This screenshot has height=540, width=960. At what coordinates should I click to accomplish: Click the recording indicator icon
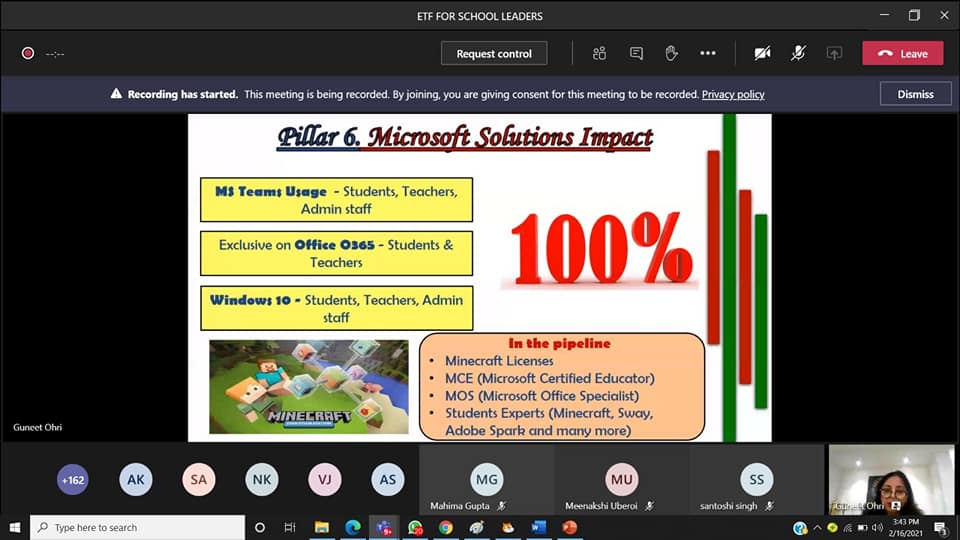tap(28, 53)
